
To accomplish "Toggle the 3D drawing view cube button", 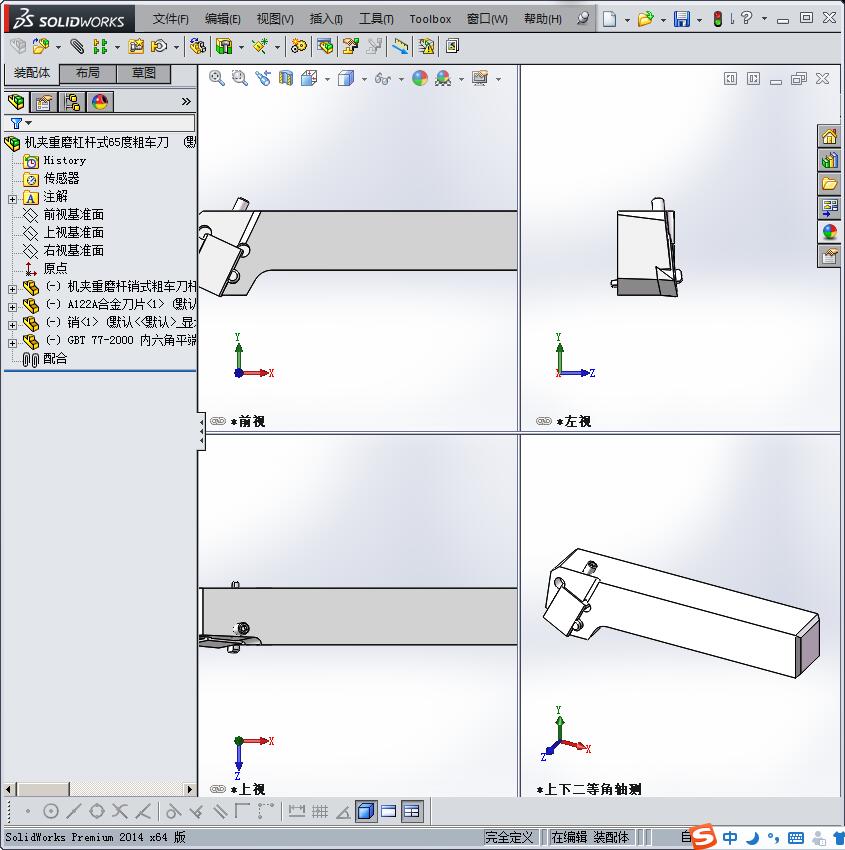I will (x=366, y=812).
